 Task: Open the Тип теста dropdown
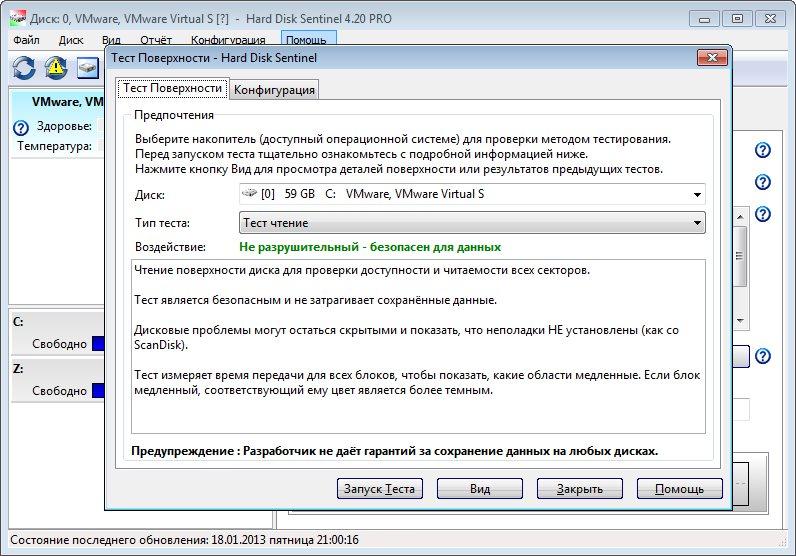coord(472,223)
